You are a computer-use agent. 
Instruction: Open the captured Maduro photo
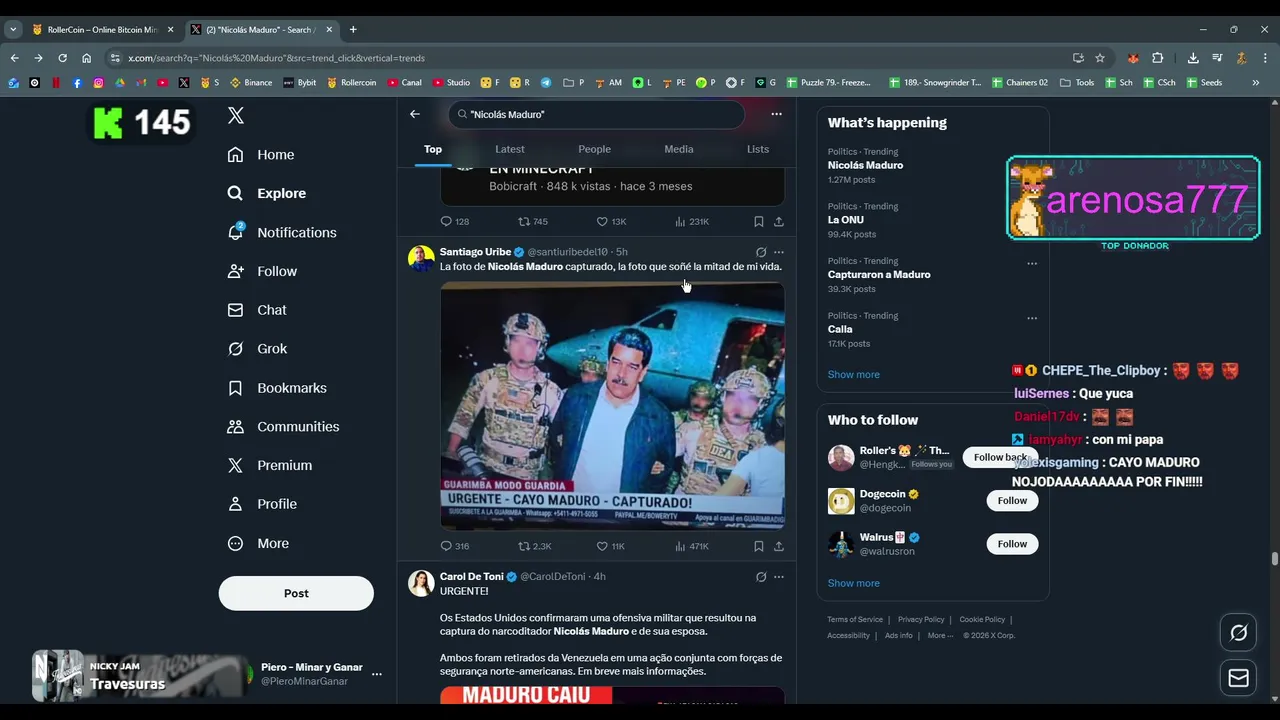tap(612, 405)
